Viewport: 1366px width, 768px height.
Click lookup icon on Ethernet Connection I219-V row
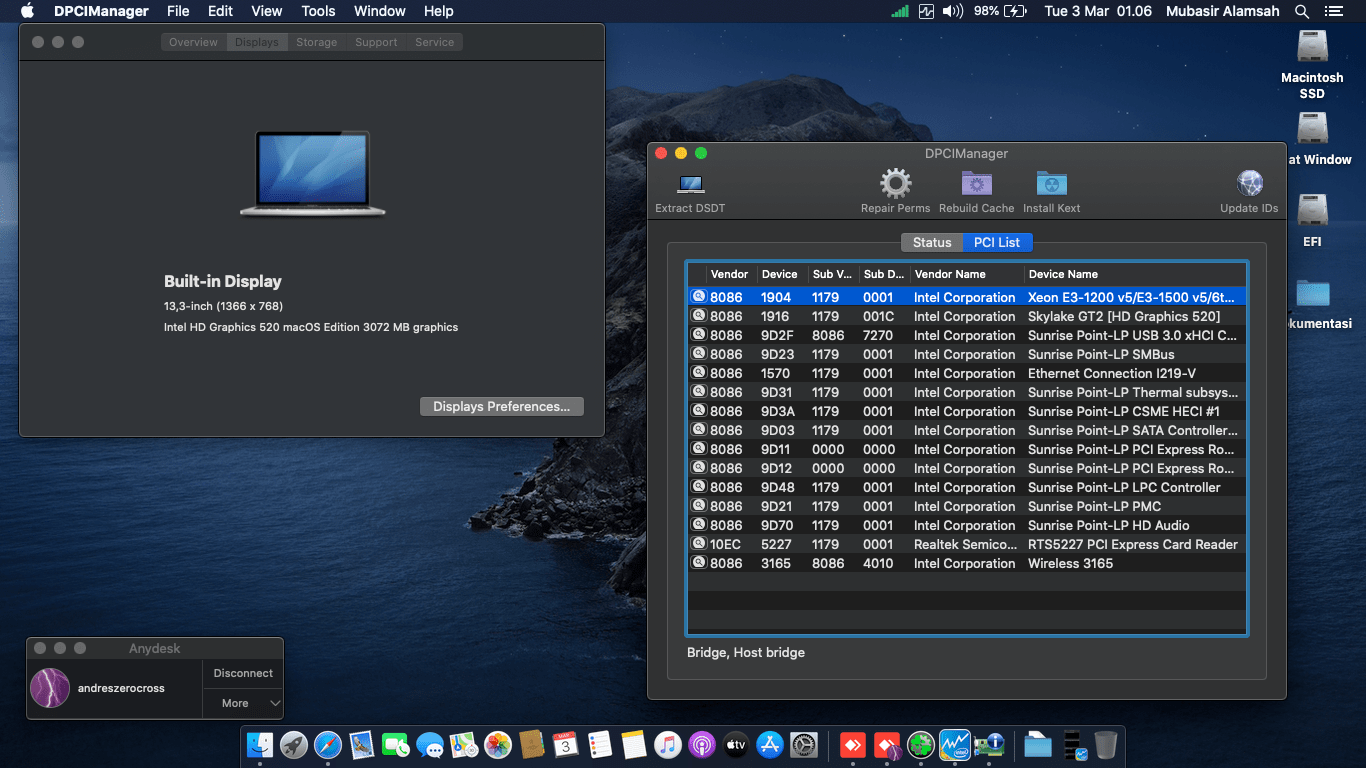tap(699, 373)
